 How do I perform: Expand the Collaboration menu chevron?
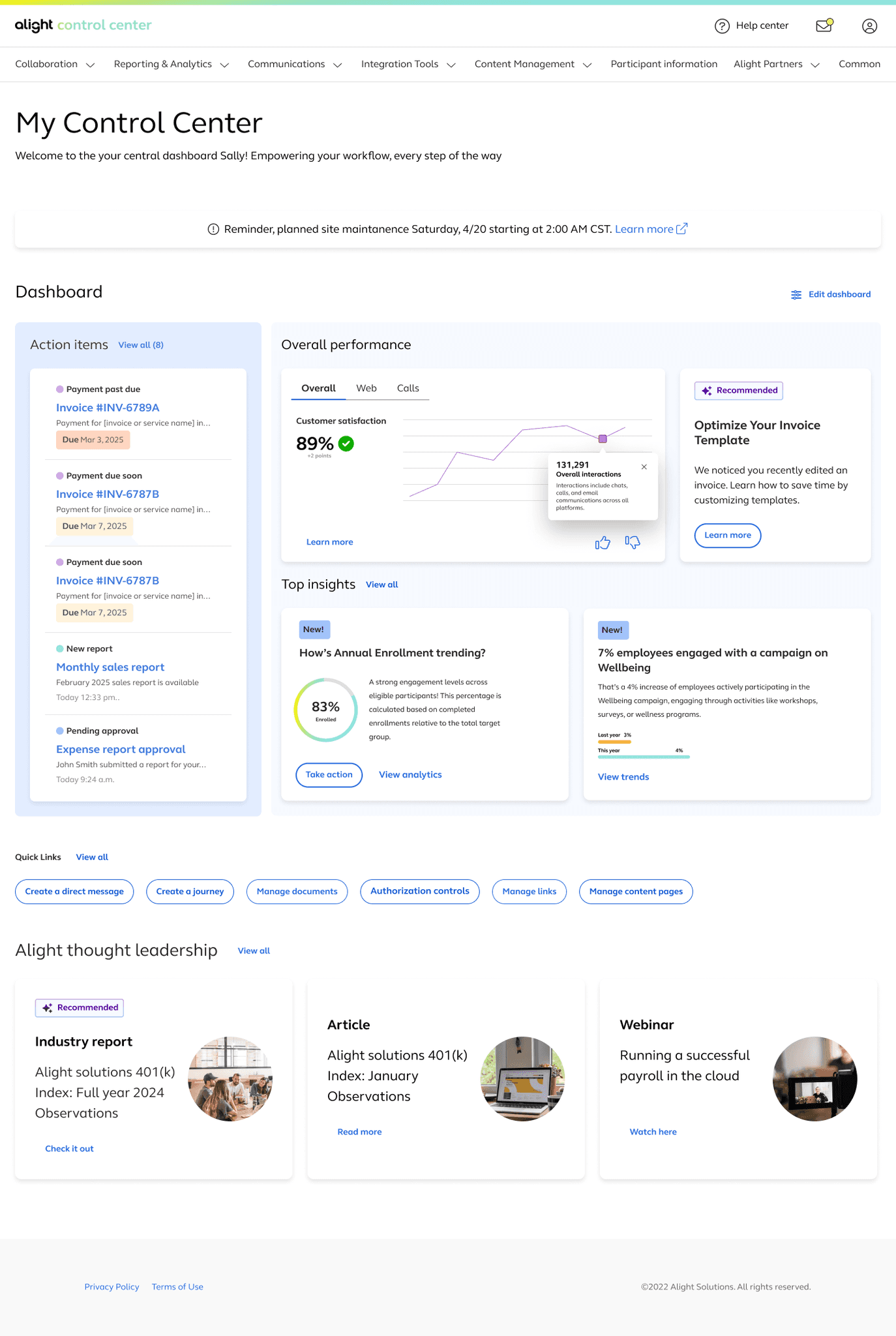coord(91,65)
